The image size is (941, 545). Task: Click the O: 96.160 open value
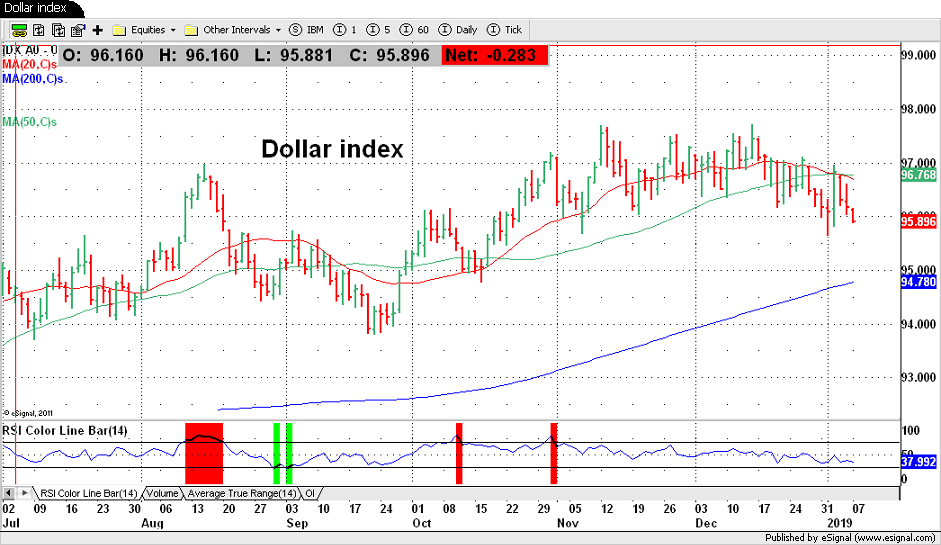(103, 55)
